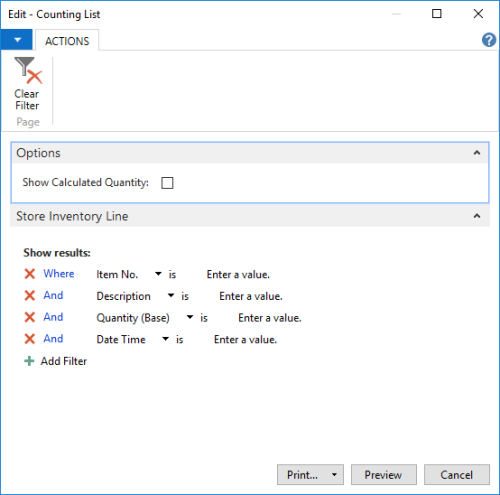Collapse the Options section

[477, 153]
